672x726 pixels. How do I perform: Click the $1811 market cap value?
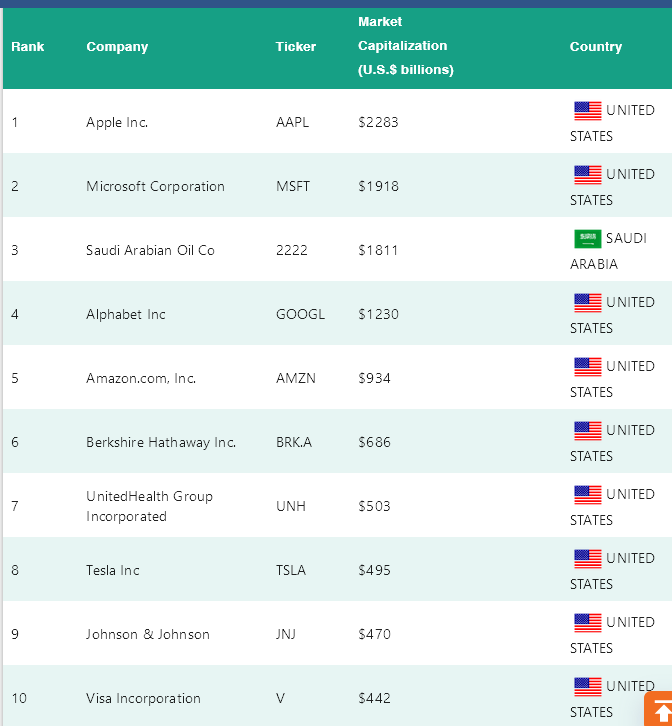pyautogui.click(x=378, y=250)
